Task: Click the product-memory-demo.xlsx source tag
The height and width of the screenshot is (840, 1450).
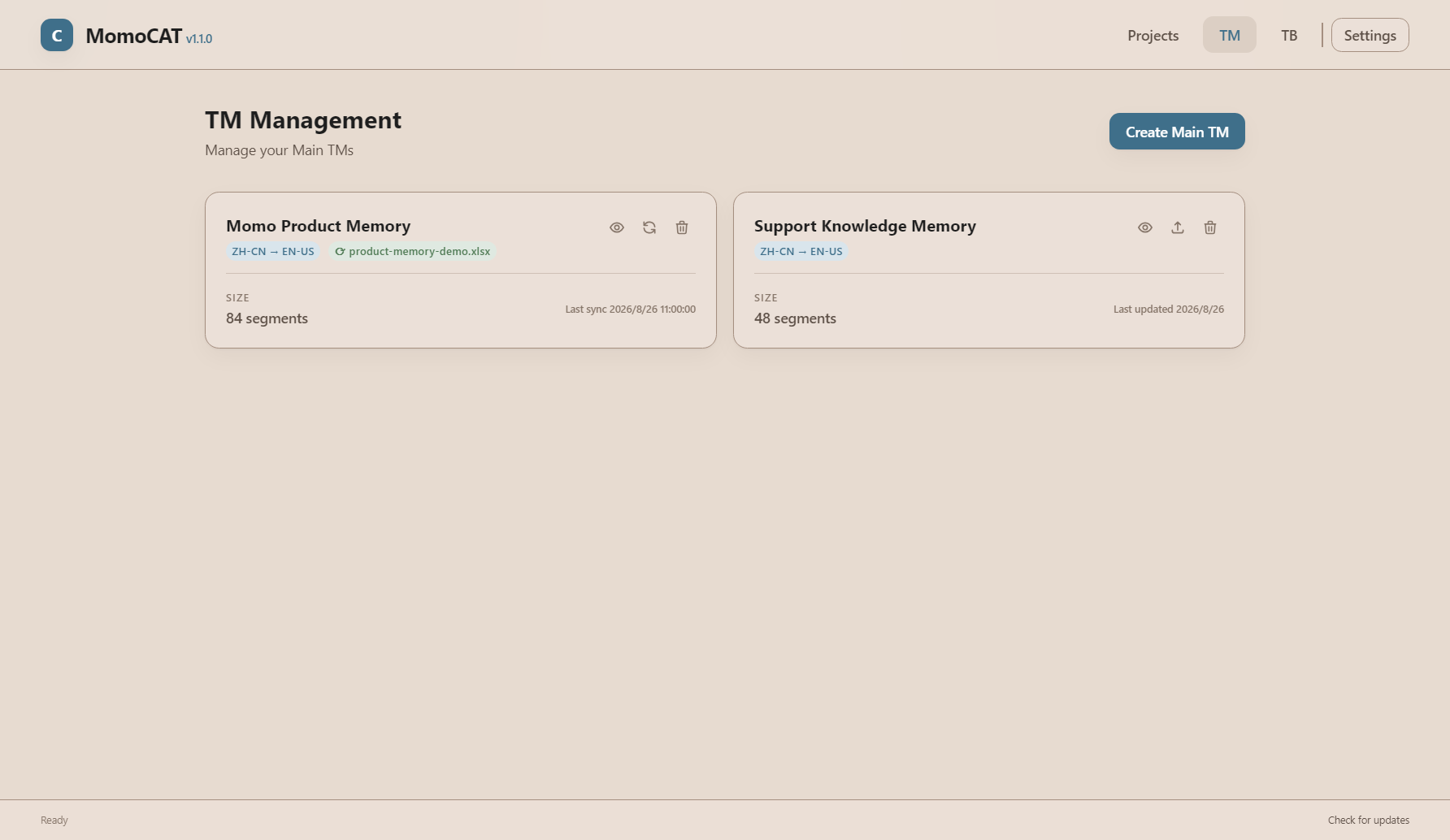Action: [413, 251]
